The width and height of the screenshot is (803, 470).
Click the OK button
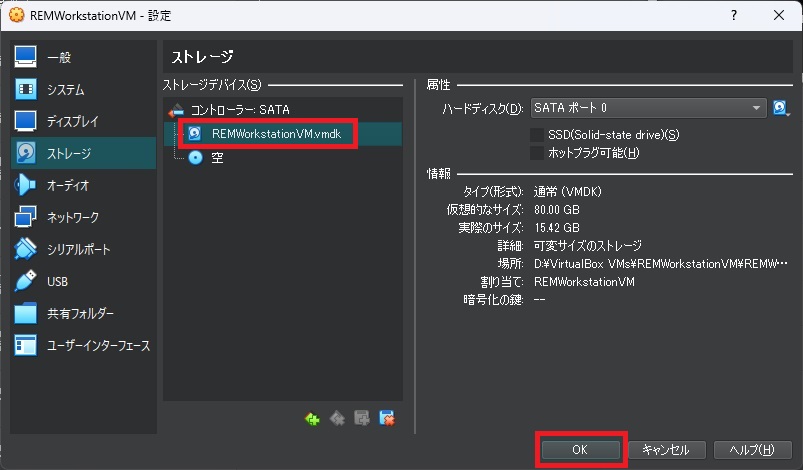580,450
